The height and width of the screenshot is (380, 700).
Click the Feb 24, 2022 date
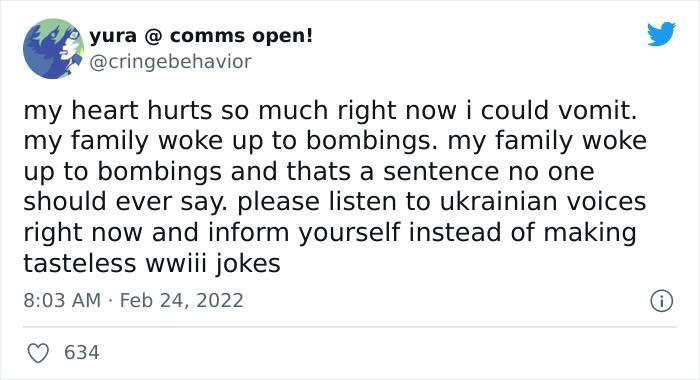182,300
